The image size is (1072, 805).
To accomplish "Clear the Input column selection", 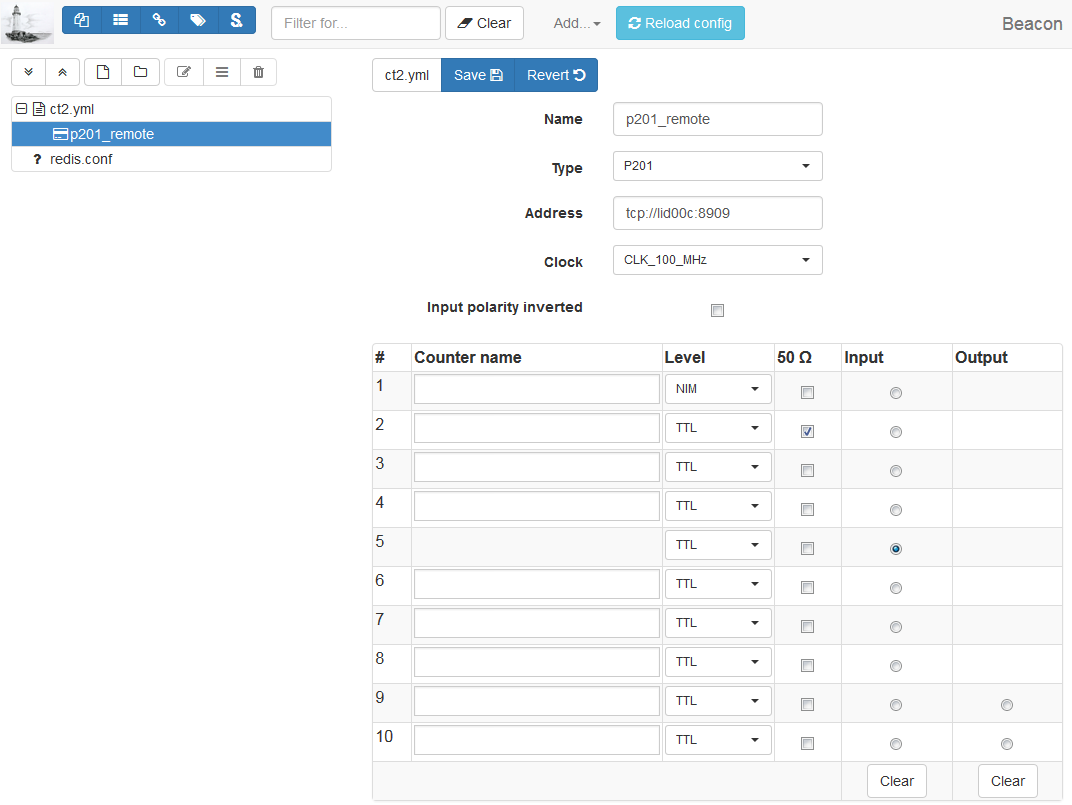I will point(896,781).
